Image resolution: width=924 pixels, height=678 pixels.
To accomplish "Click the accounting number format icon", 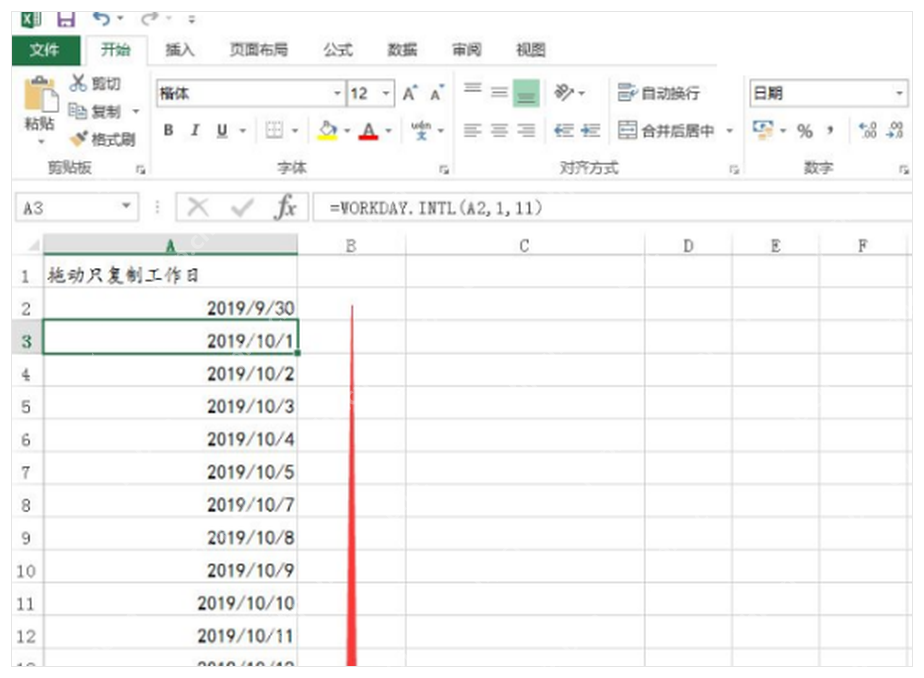I will coord(763,130).
